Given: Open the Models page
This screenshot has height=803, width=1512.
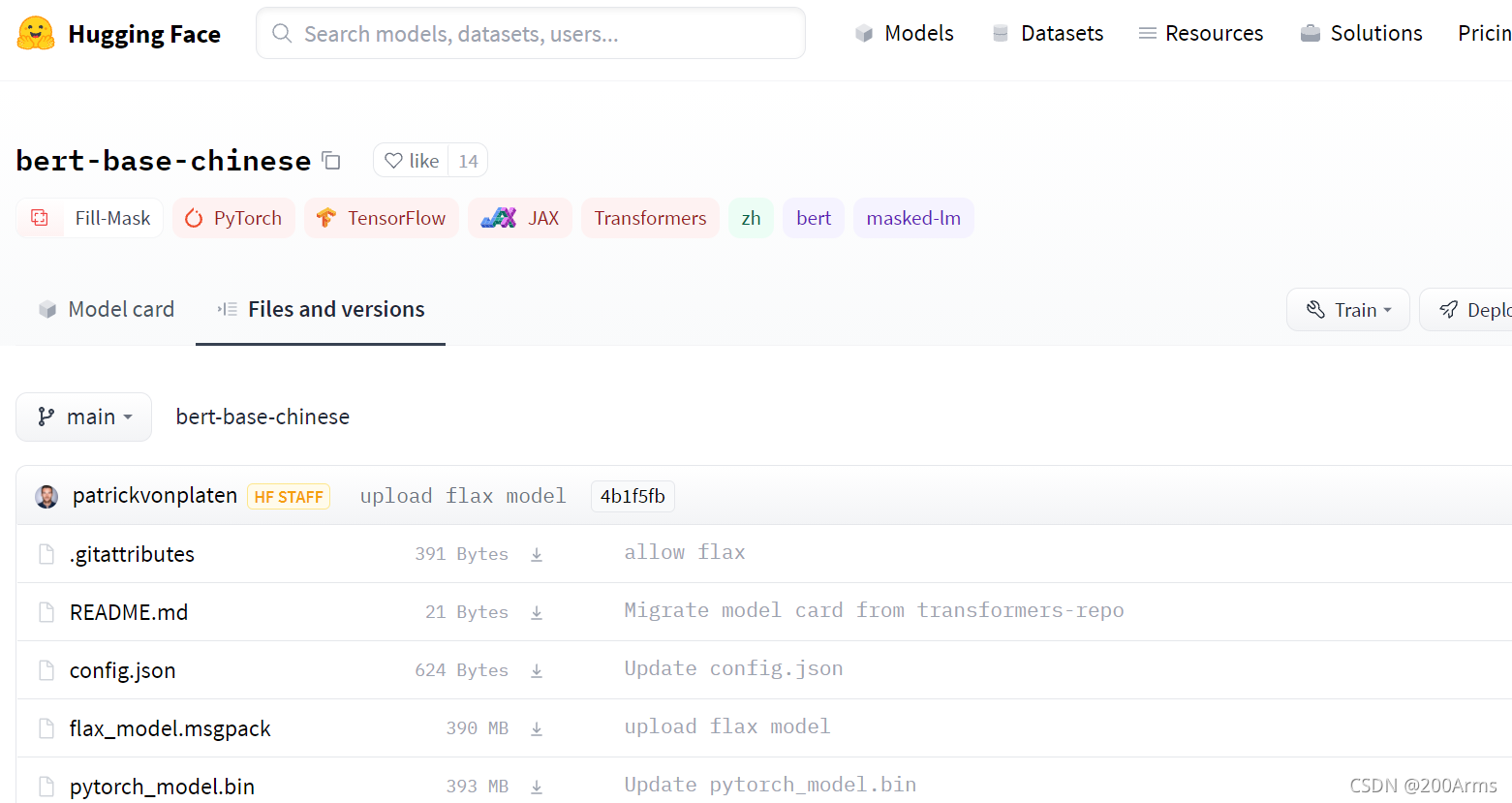Looking at the screenshot, I should (x=905, y=34).
